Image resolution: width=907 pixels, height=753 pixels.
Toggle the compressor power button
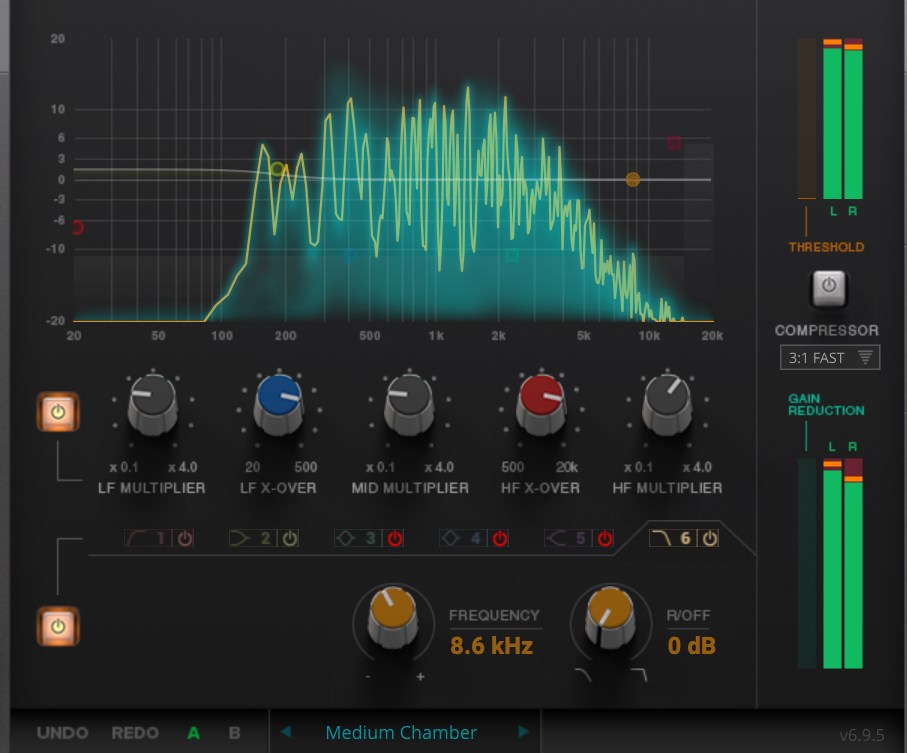(828, 289)
